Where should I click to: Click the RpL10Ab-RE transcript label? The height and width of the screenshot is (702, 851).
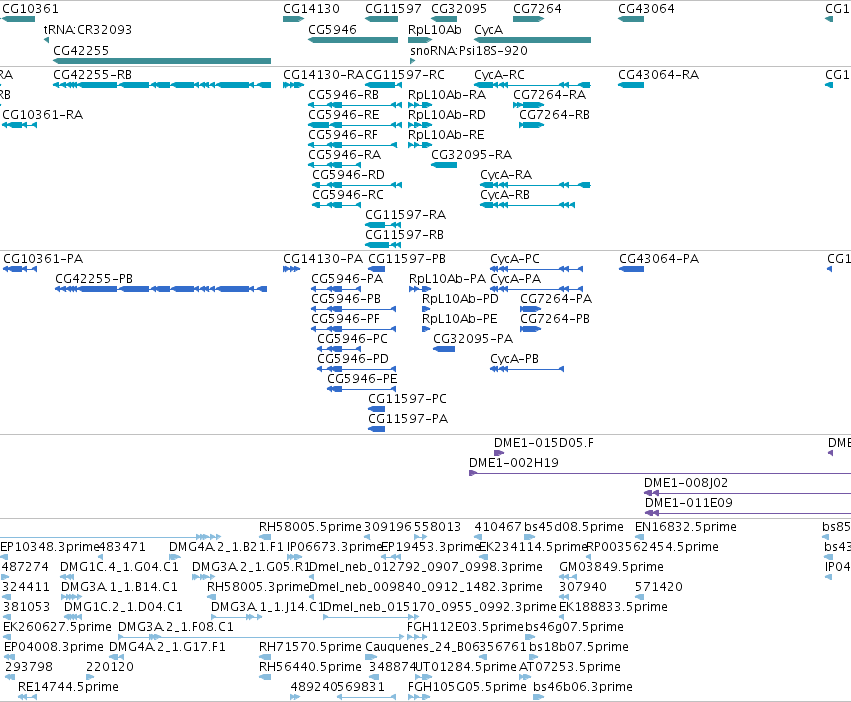[x=446, y=135]
